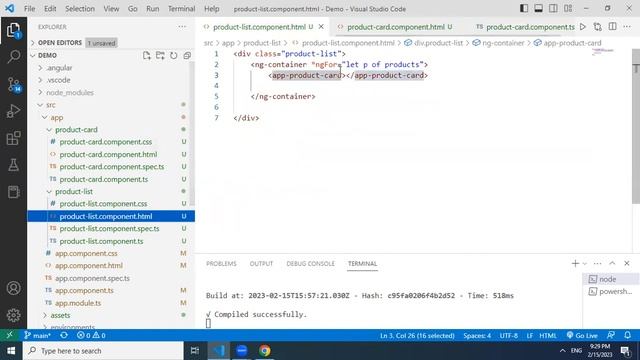Image resolution: width=640 pixels, height=360 pixels.
Task: Open product-list.component.ts in Explorer
Action: pos(101,241)
